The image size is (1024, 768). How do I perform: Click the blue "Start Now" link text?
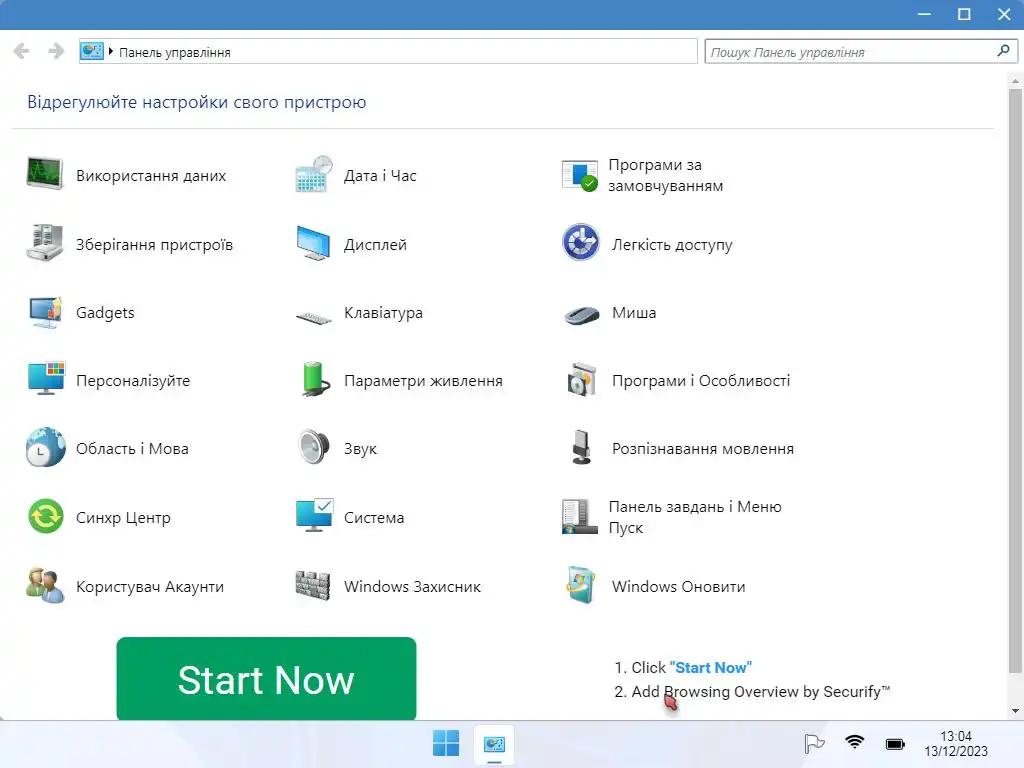click(x=711, y=667)
